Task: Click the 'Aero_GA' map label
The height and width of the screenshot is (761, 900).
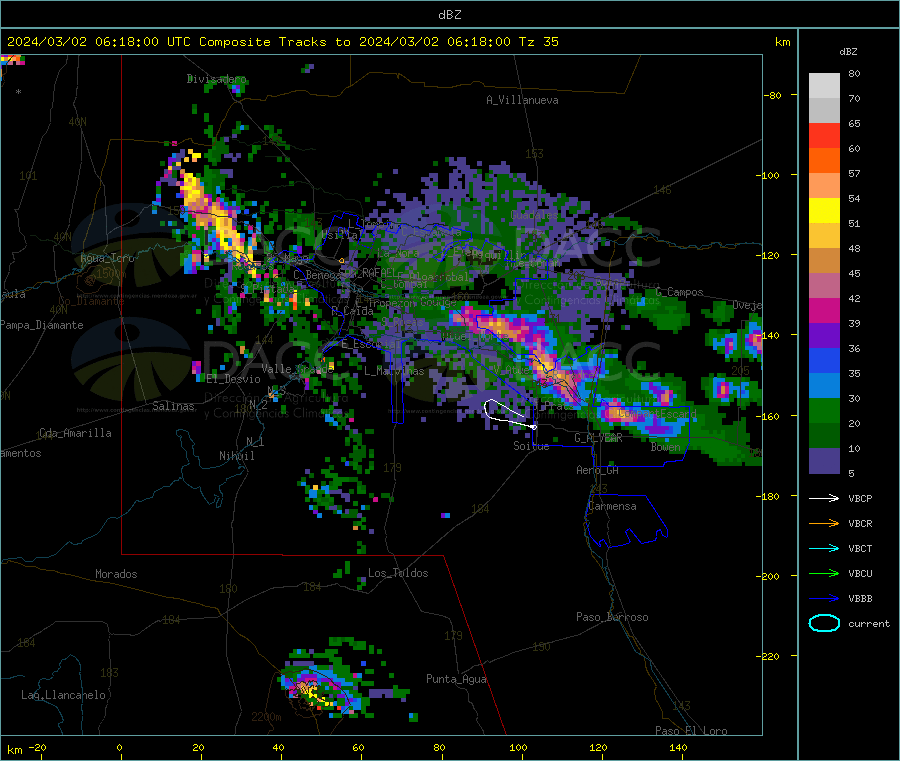Action: 598,470
